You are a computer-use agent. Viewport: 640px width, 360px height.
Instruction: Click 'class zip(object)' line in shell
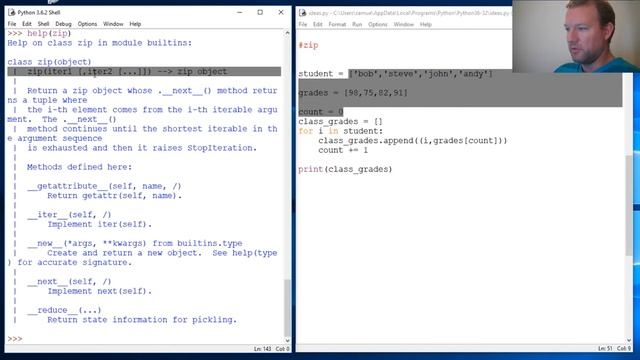(x=49, y=62)
